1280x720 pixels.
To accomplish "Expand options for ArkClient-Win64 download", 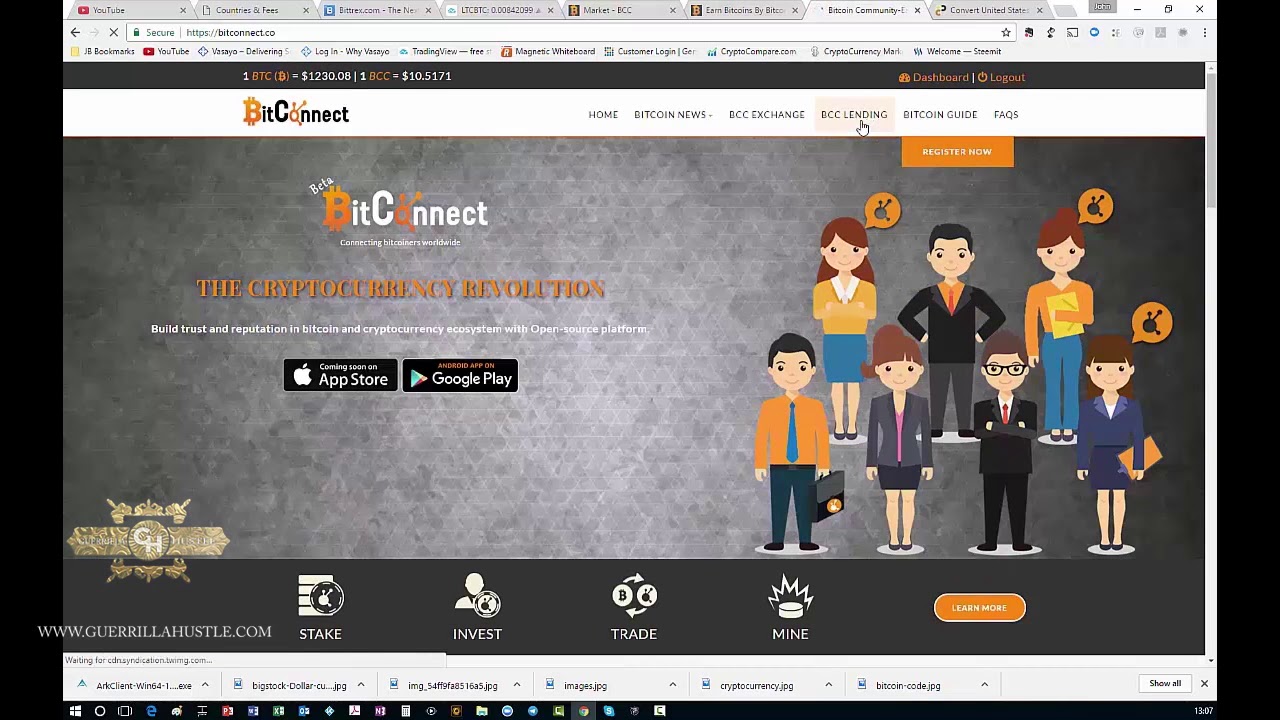I will (205, 685).
